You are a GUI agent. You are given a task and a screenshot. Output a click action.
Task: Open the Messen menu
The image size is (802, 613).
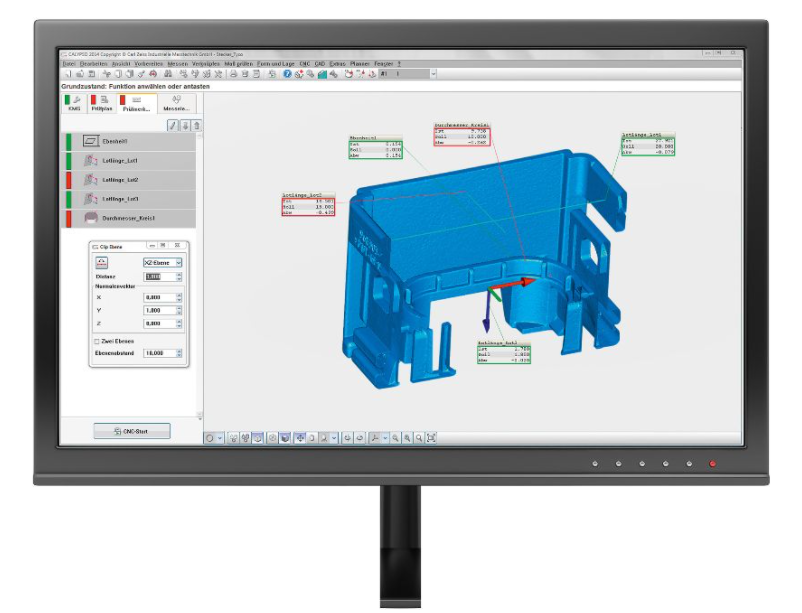(x=177, y=63)
